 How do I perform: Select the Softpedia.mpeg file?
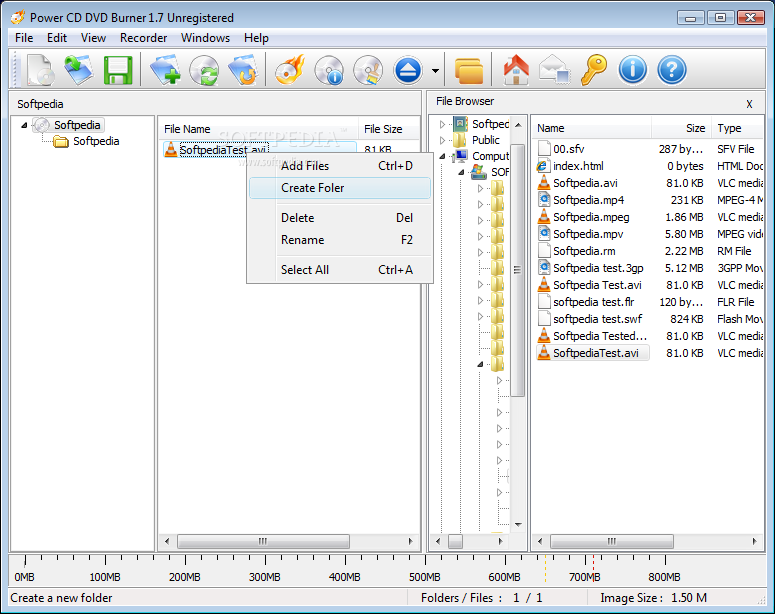591,217
